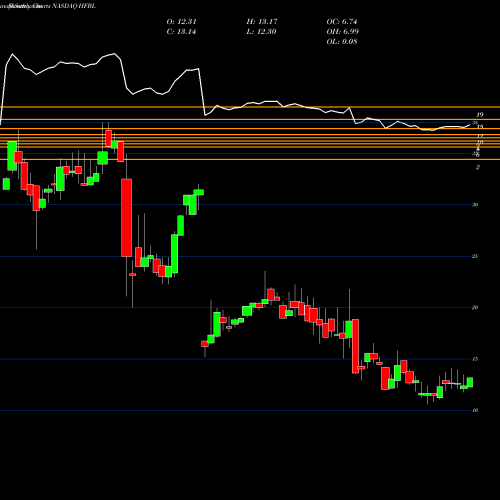Select the high value H: 13.17
Viewport: 500px width, 500px height.
(x=262, y=22)
